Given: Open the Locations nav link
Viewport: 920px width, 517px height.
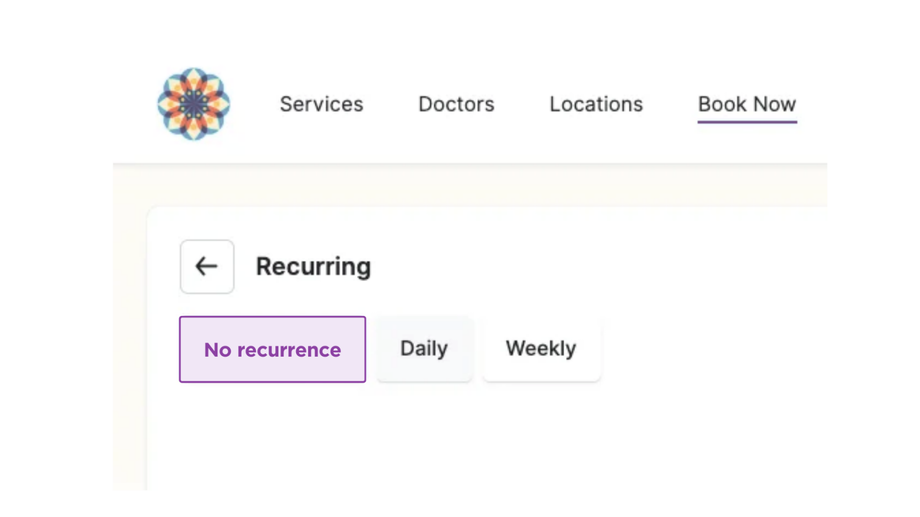Looking at the screenshot, I should (x=596, y=104).
